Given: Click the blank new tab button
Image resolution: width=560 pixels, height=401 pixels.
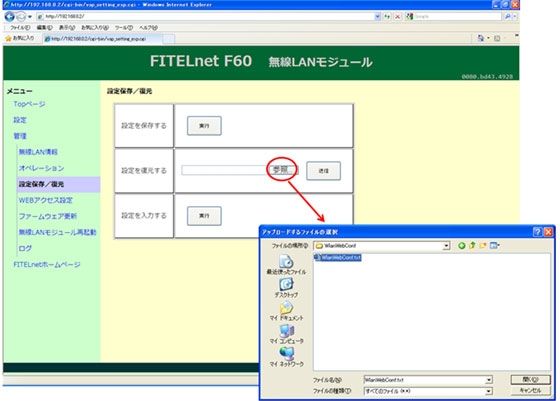Looking at the screenshot, I should 169,39.
